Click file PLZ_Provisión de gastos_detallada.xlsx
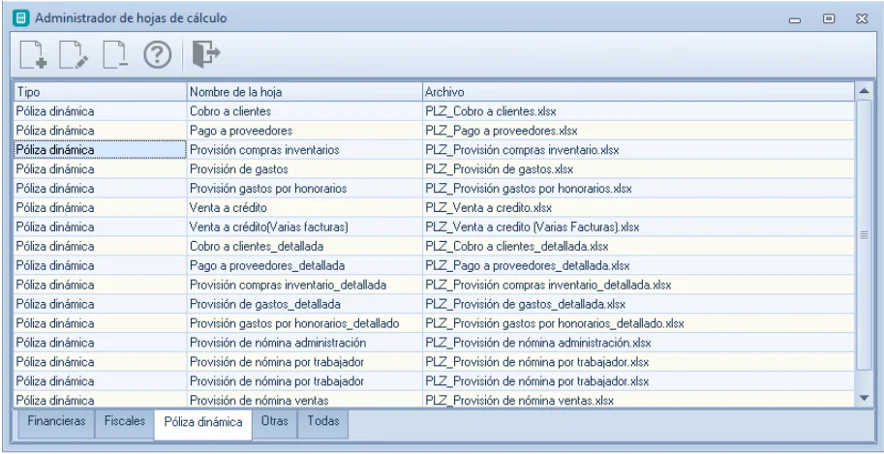 tap(525, 304)
